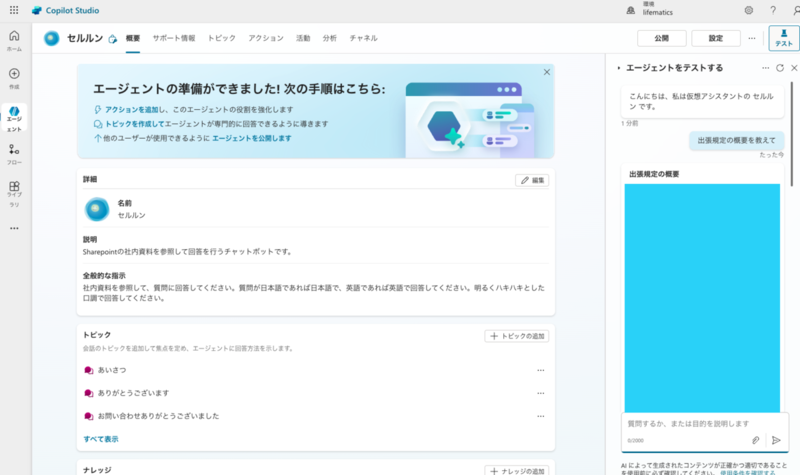The image size is (800, 475).
Task: Close the agent test panel
Action: click(x=794, y=68)
